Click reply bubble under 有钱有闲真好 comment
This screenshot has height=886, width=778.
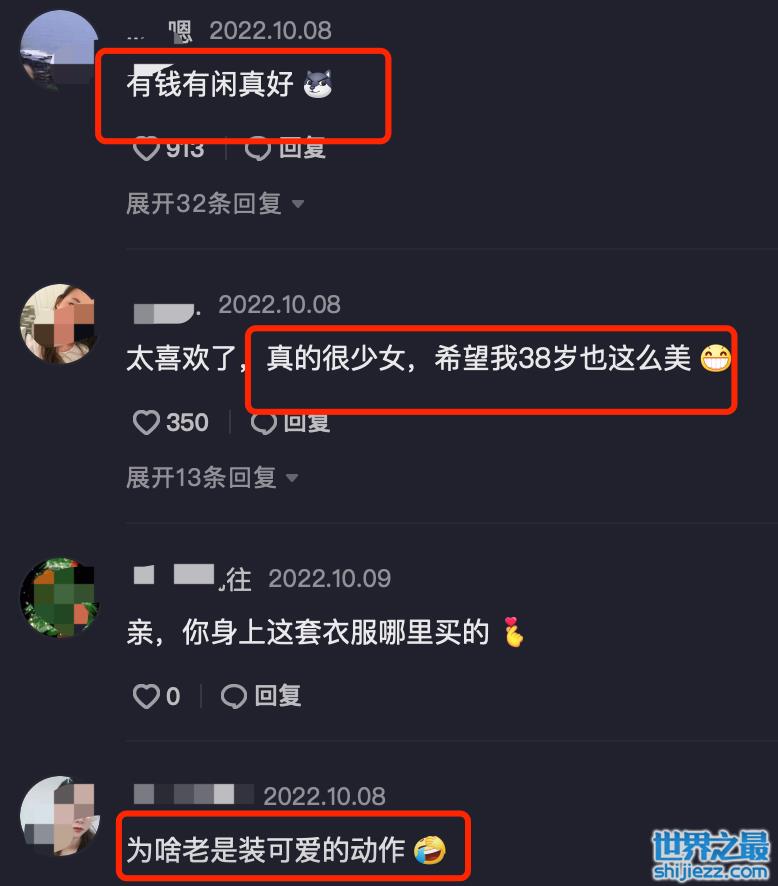pos(258,150)
